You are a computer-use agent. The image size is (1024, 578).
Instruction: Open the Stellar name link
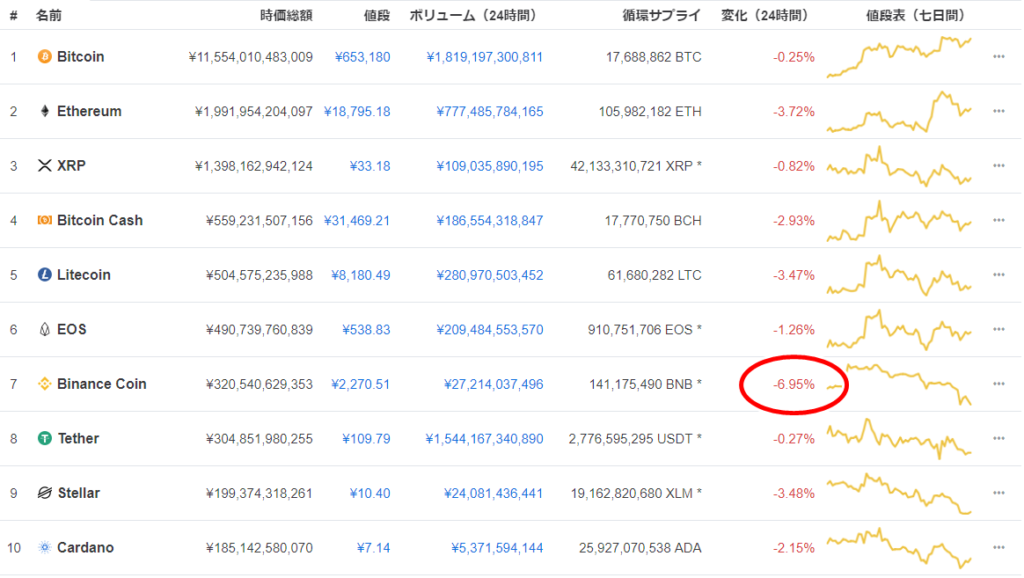pyautogui.click(x=79, y=493)
